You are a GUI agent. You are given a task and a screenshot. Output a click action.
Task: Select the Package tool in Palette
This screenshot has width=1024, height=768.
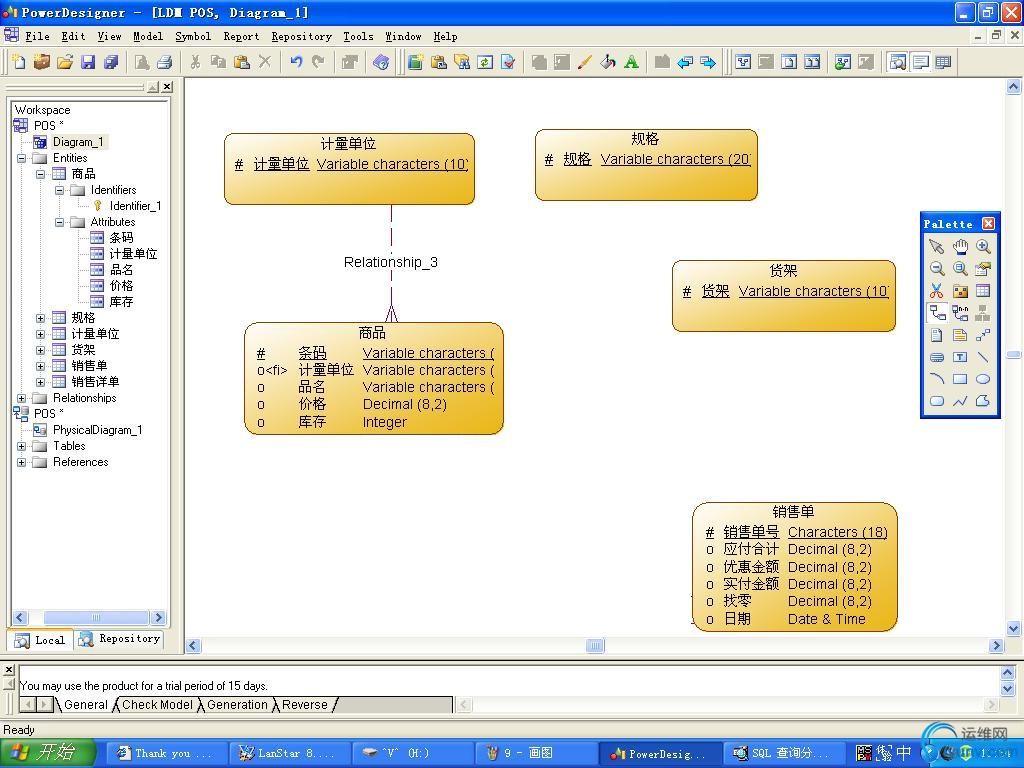click(x=960, y=291)
